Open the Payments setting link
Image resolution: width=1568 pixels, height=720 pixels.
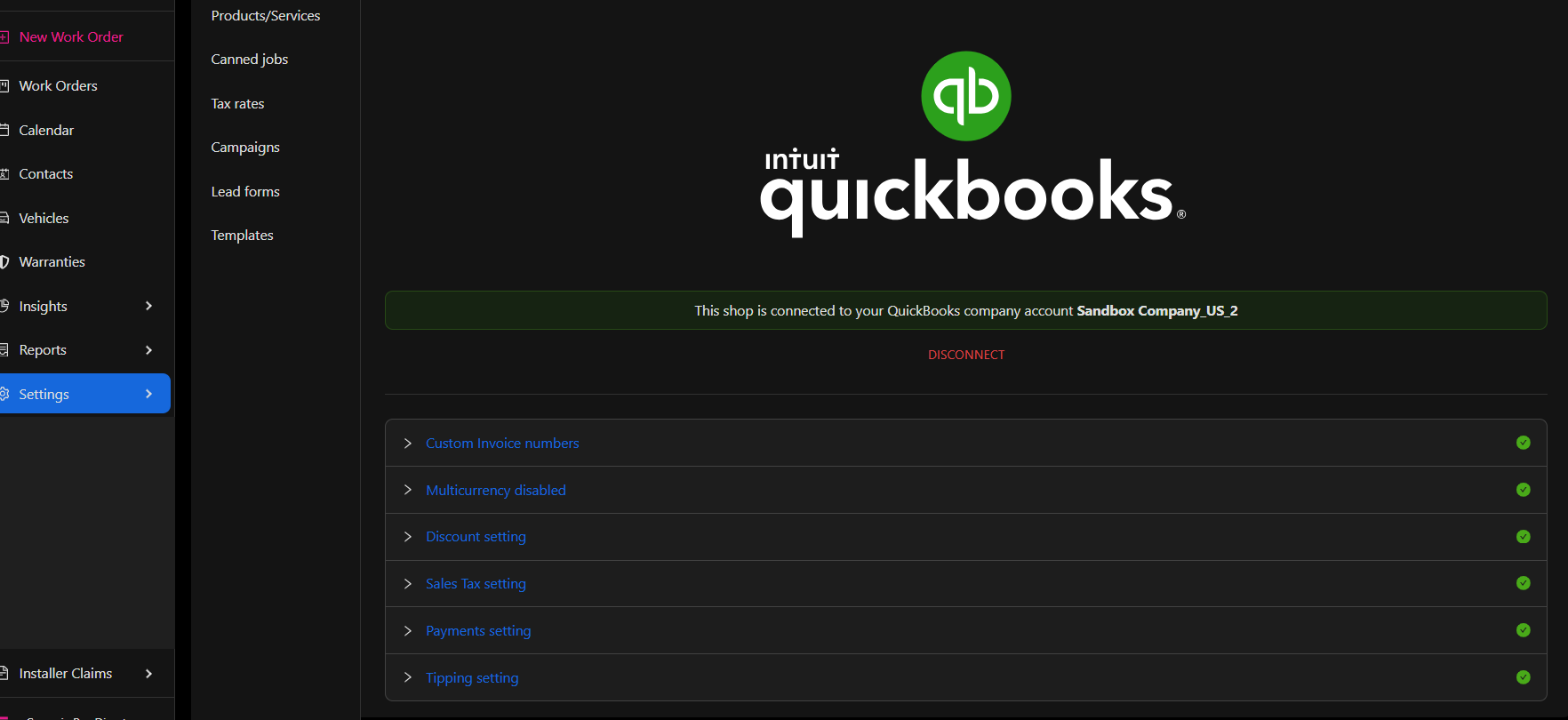[x=478, y=631]
